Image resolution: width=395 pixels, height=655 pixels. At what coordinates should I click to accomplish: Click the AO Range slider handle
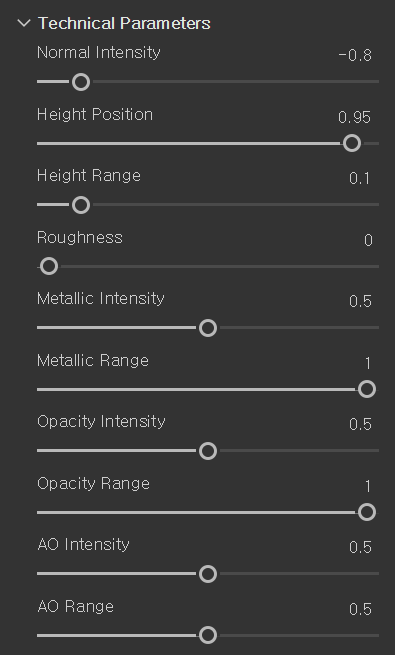coord(208,635)
